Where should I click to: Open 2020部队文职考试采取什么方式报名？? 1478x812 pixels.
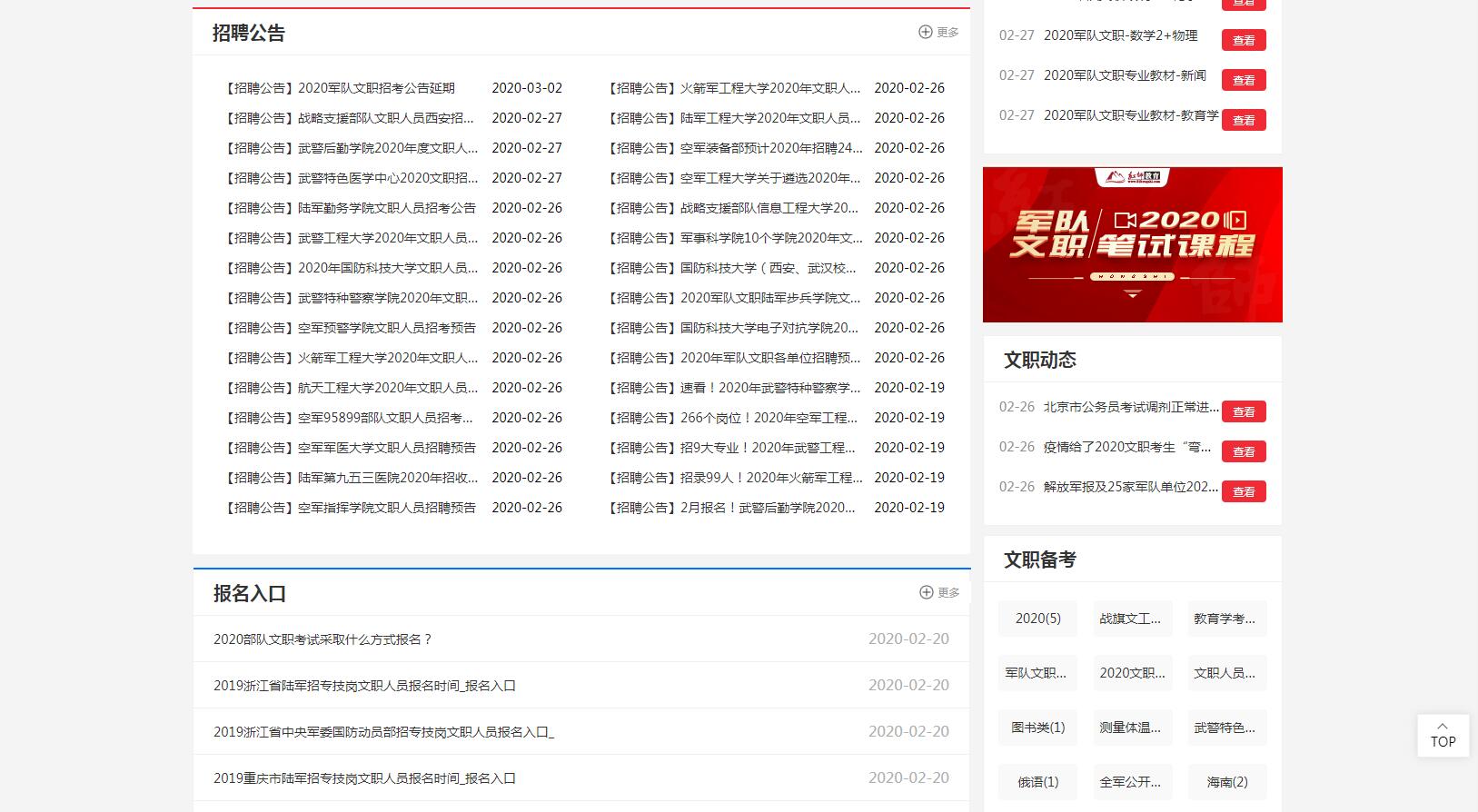point(323,639)
